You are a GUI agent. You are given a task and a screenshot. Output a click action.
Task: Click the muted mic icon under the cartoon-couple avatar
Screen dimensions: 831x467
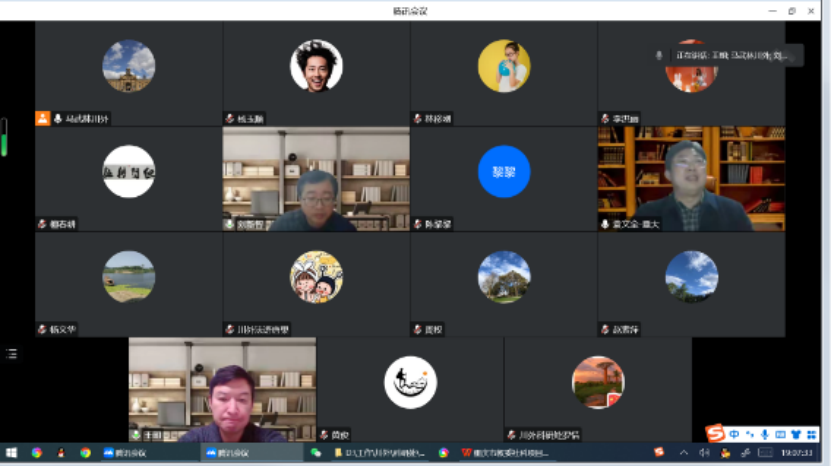[230, 329]
